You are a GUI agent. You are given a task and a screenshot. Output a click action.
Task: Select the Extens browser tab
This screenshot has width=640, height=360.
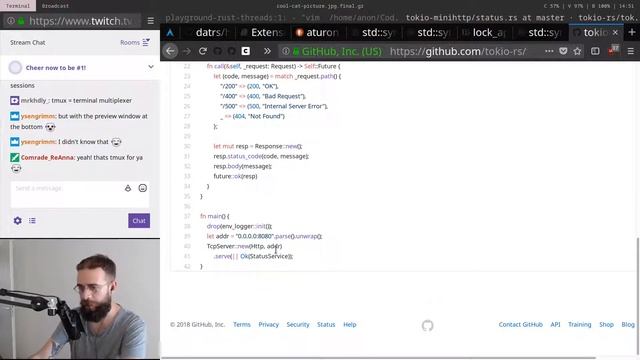(262, 33)
